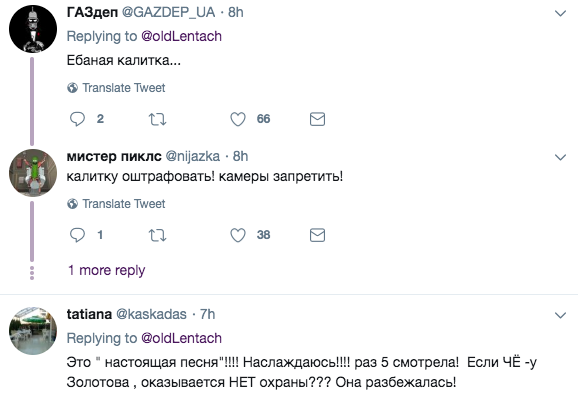Open the nijazka profile avatar
Viewport: 578px width, 399px height.
[33, 173]
